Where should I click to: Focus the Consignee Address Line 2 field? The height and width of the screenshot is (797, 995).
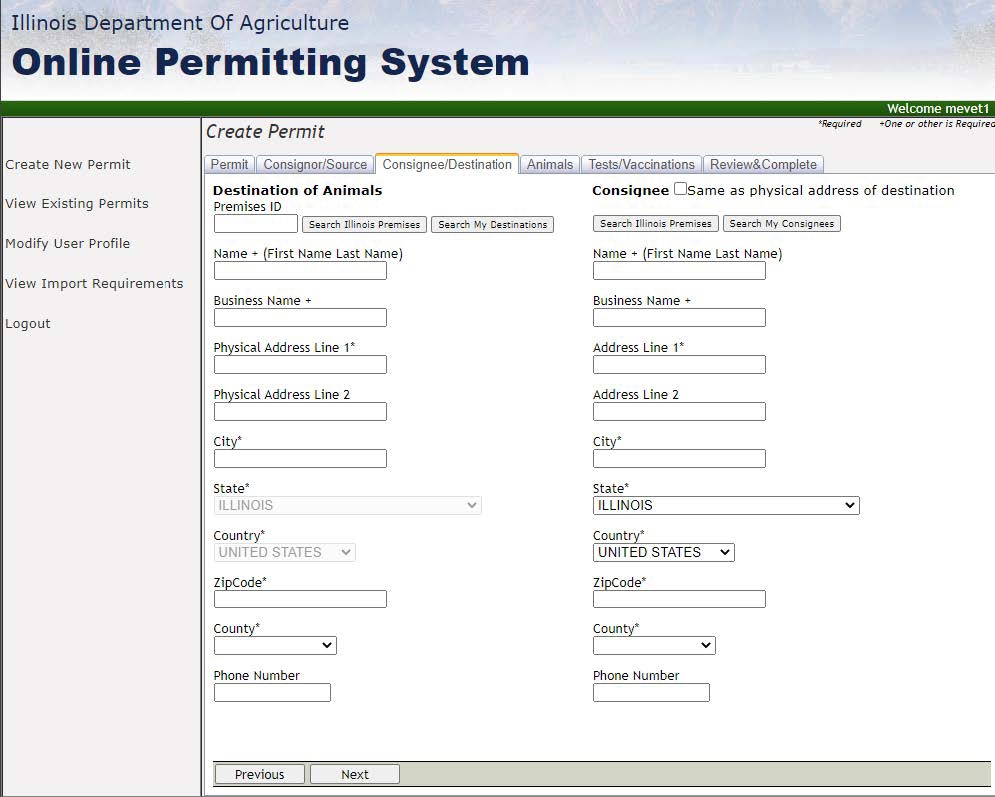(x=679, y=412)
